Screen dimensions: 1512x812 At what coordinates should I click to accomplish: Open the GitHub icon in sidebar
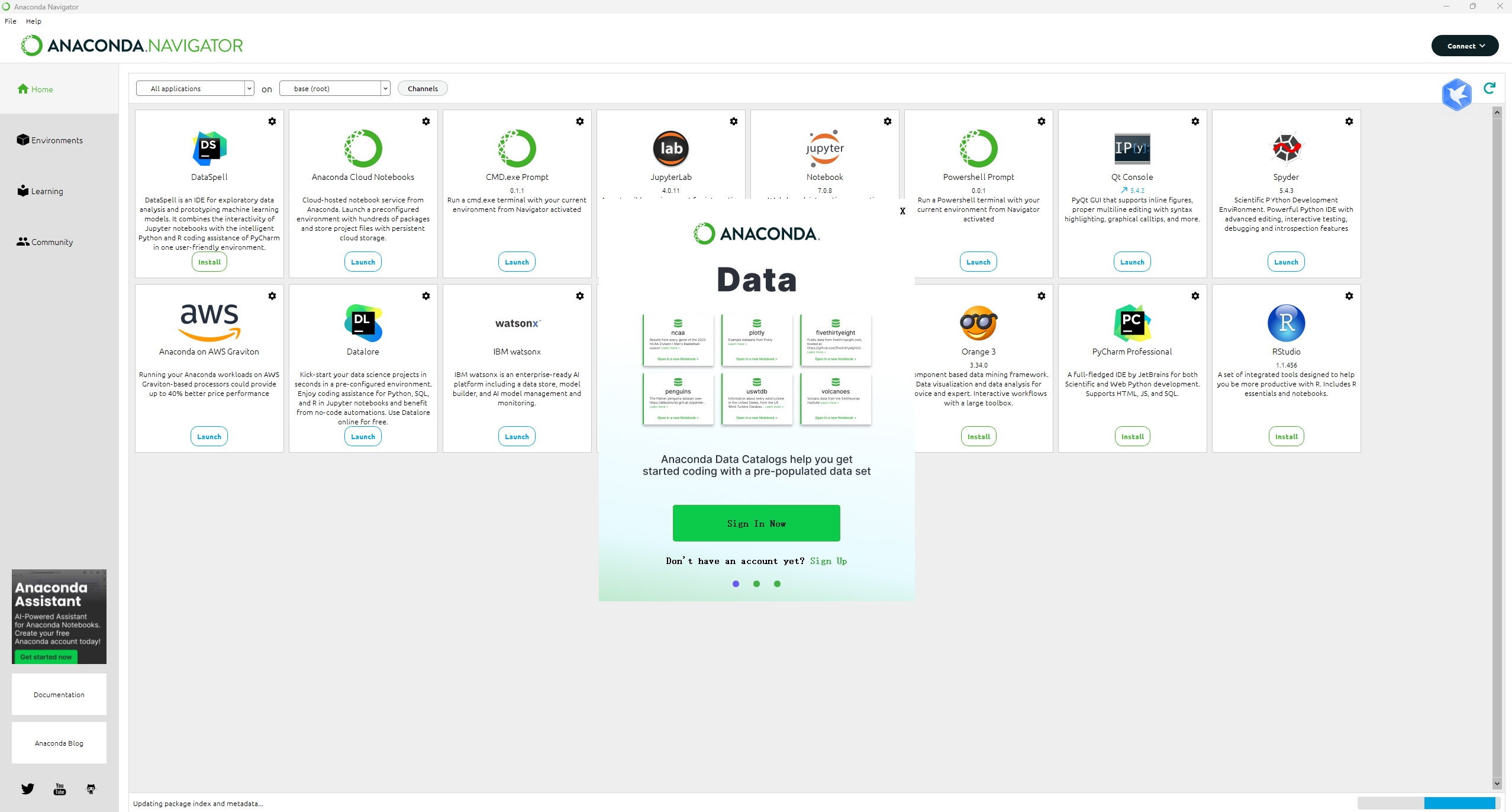91,788
